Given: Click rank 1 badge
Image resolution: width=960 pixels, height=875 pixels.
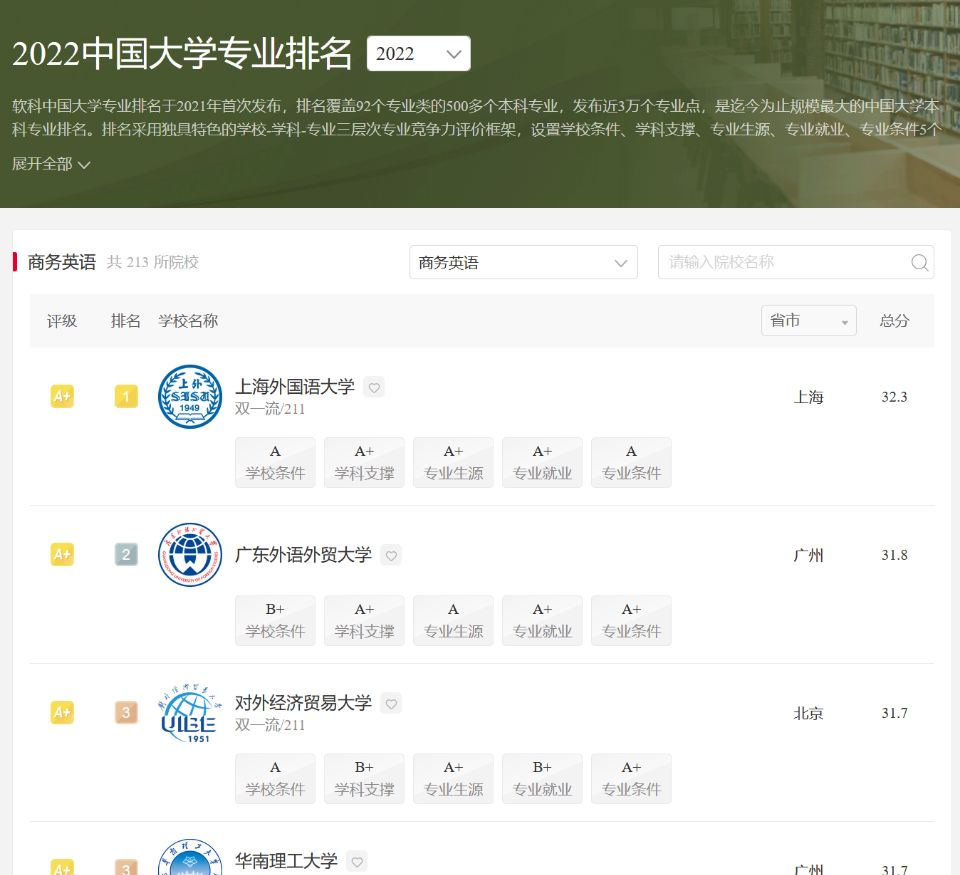Looking at the screenshot, I should click(126, 397).
